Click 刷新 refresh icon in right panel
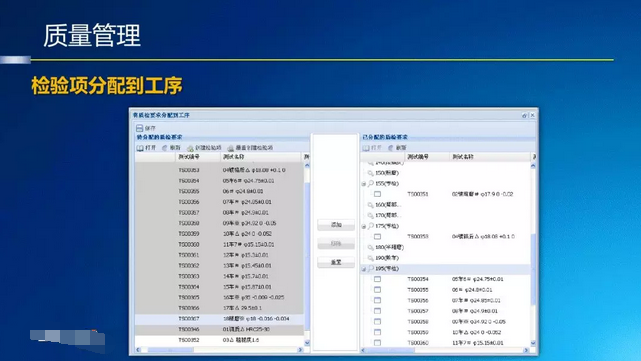Screen dimensions: 641x361 (x=391, y=148)
